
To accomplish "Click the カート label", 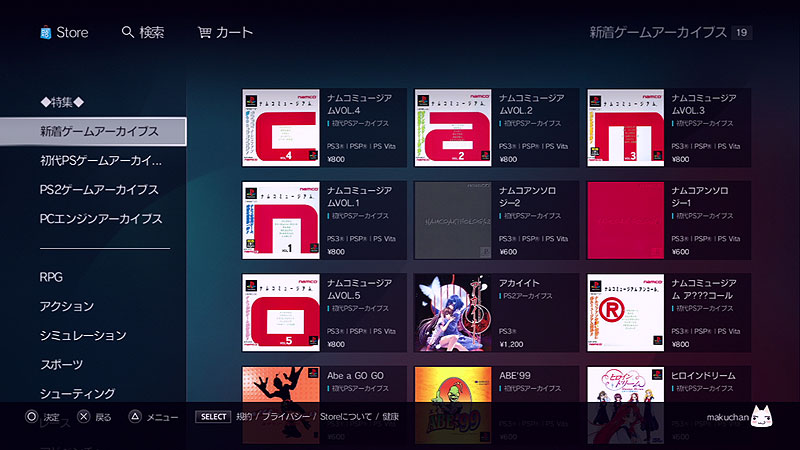I will [x=234, y=33].
